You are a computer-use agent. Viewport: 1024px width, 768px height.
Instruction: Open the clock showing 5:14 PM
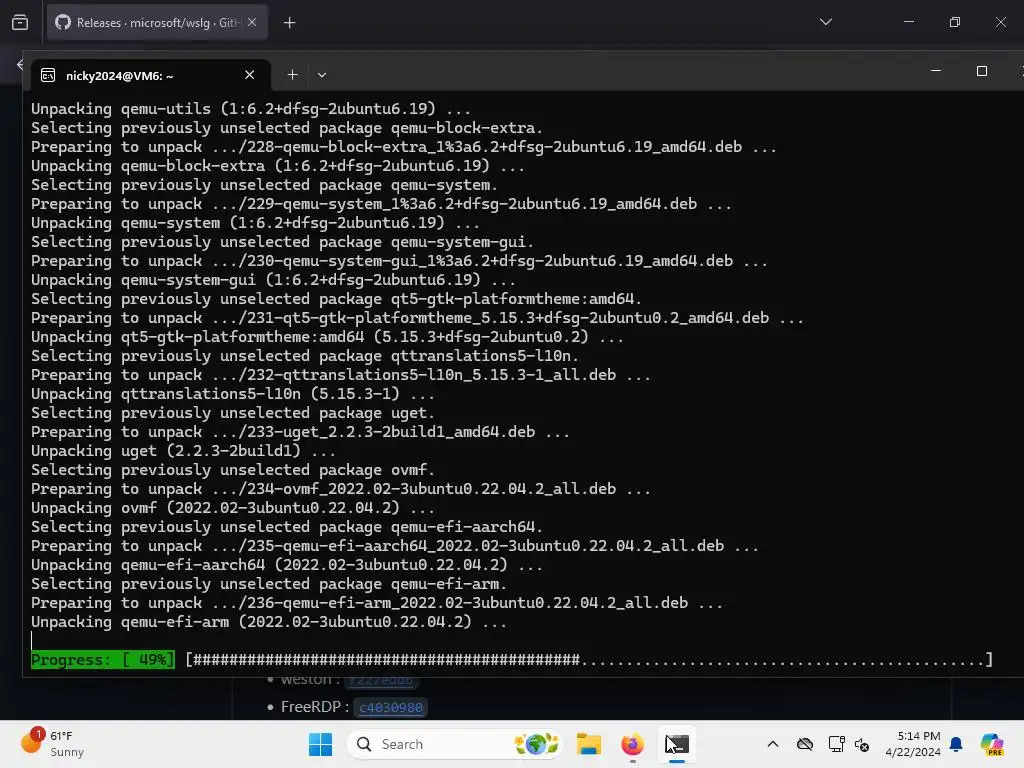tap(912, 744)
